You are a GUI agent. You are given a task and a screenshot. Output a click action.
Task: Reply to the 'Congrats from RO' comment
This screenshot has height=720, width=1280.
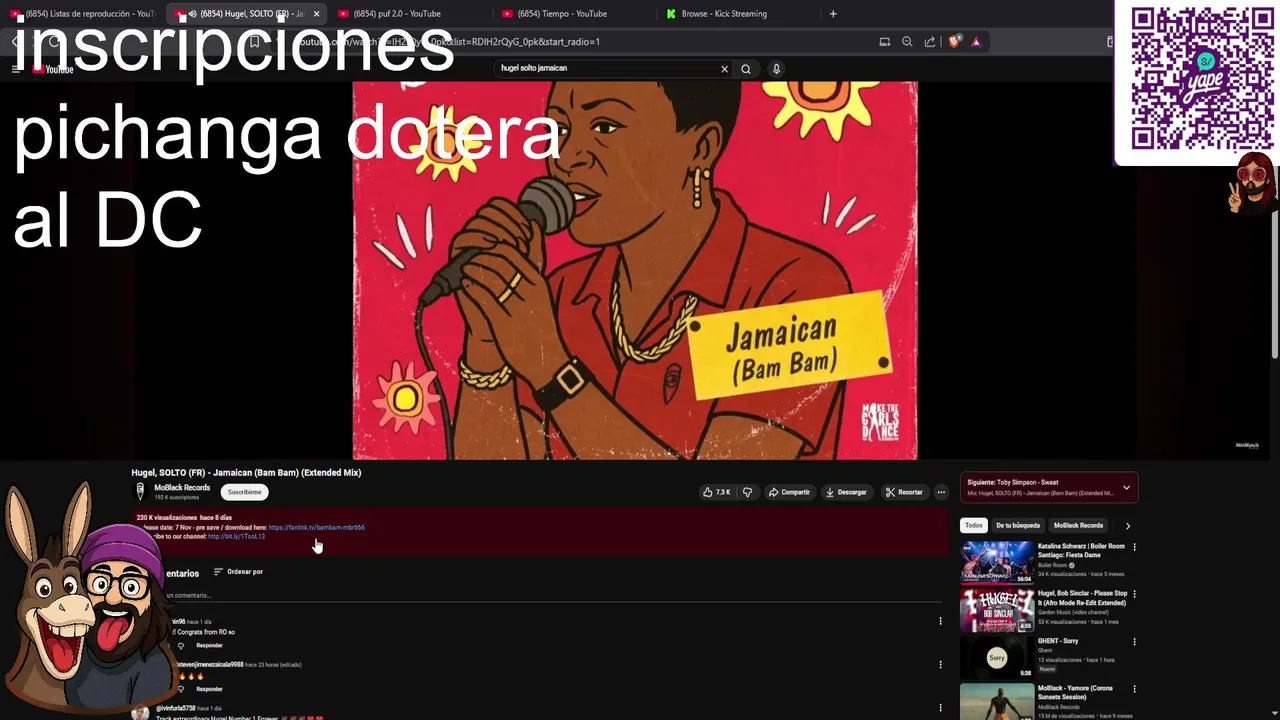click(209, 645)
